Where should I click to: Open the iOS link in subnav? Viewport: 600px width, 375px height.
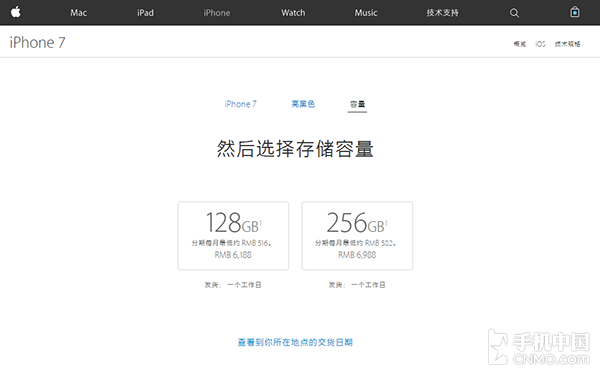click(x=540, y=44)
